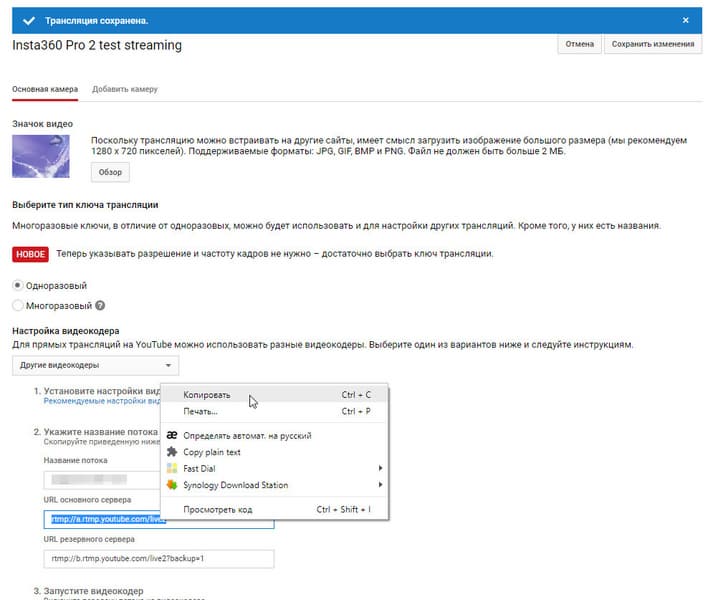Click puzzle icon beside Copy plain text
This screenshot has height=600, width=708.
[172, 451]
